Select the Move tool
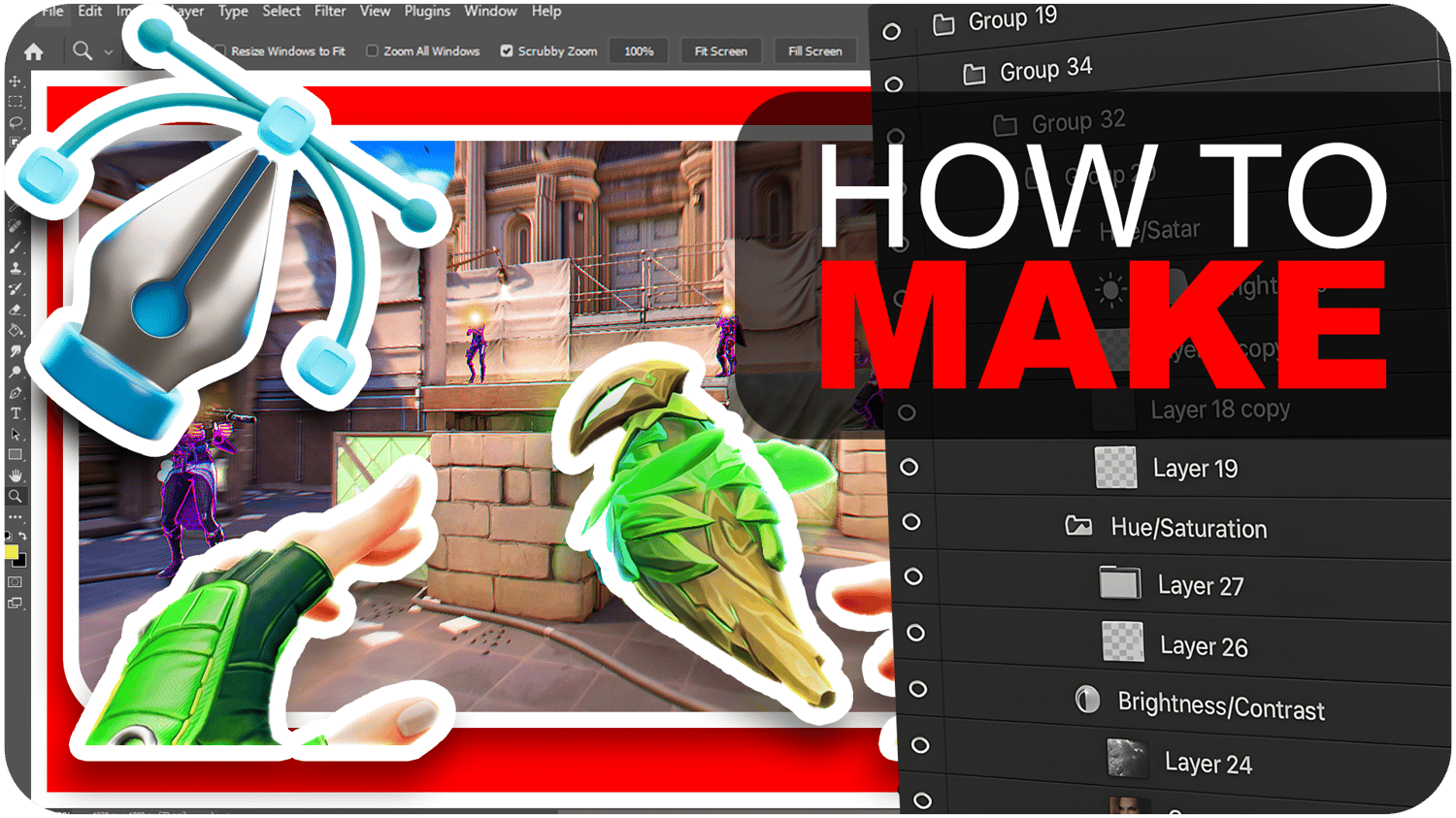This screenshot has width=1456, height=818. point(16,82)
